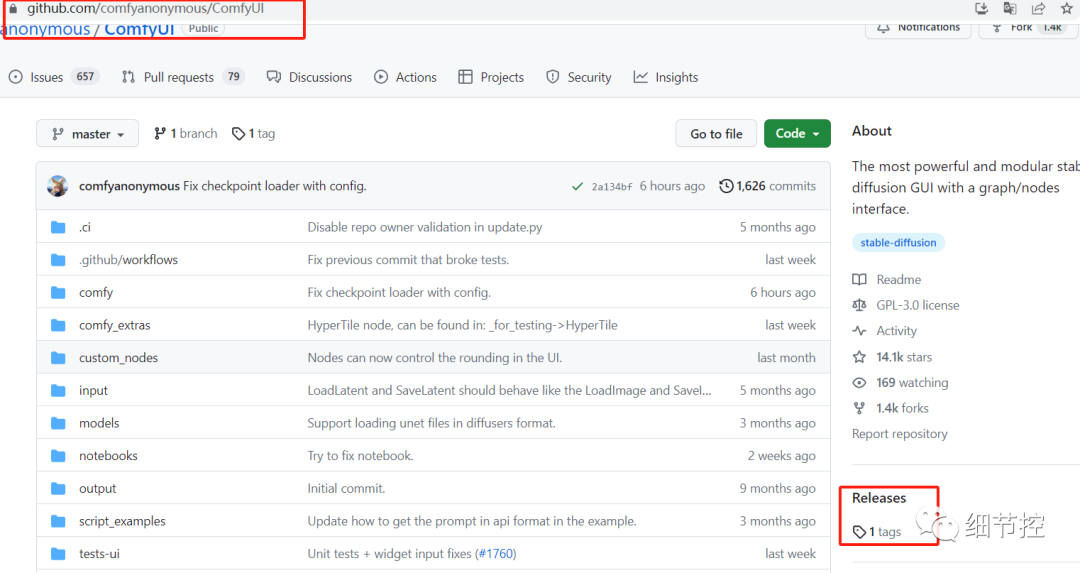The height and width of the screenshot is (573, 1080).
Task: Click the .github/workflows folder icon
Action: point(59,260)
